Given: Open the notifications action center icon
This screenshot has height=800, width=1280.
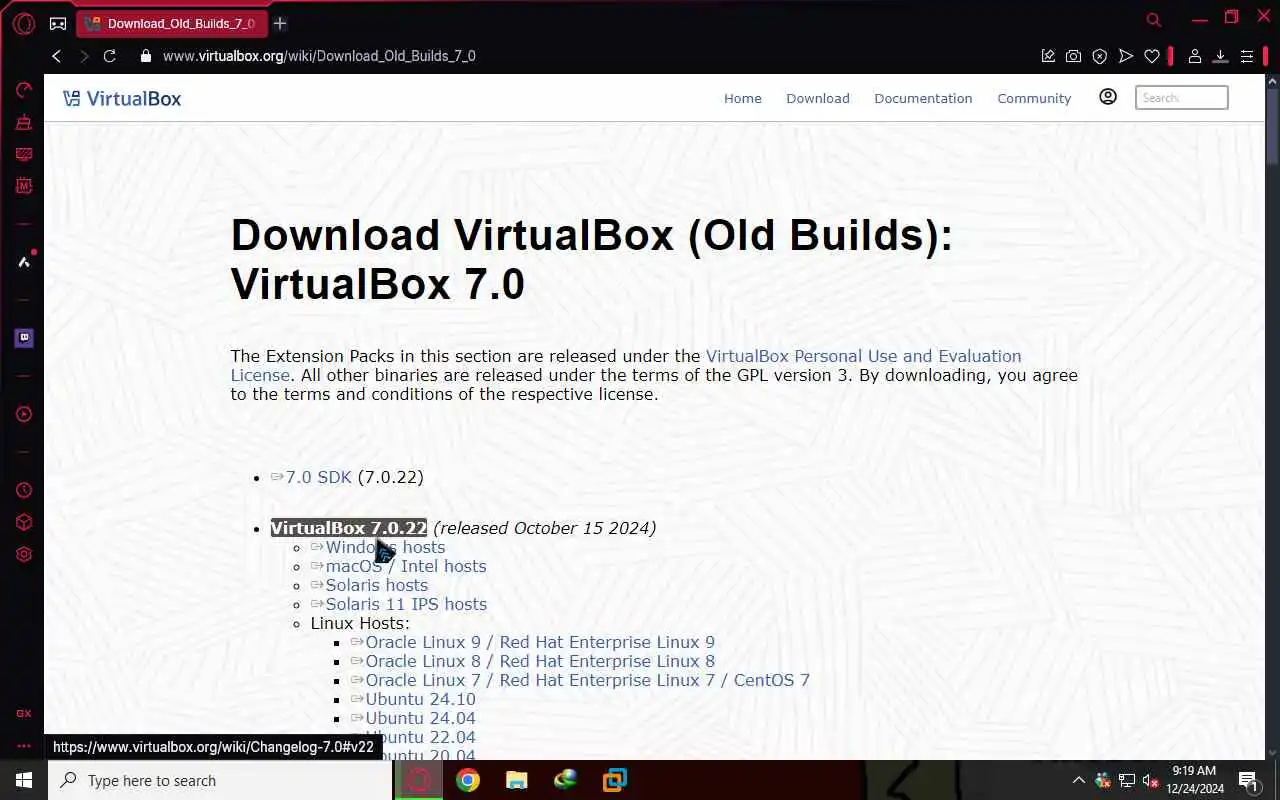Looking at the screenshot, I should pos(1248,780).
